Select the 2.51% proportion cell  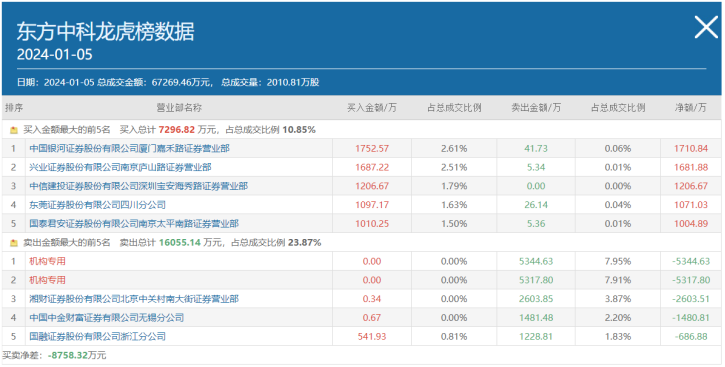click(454, 167)
